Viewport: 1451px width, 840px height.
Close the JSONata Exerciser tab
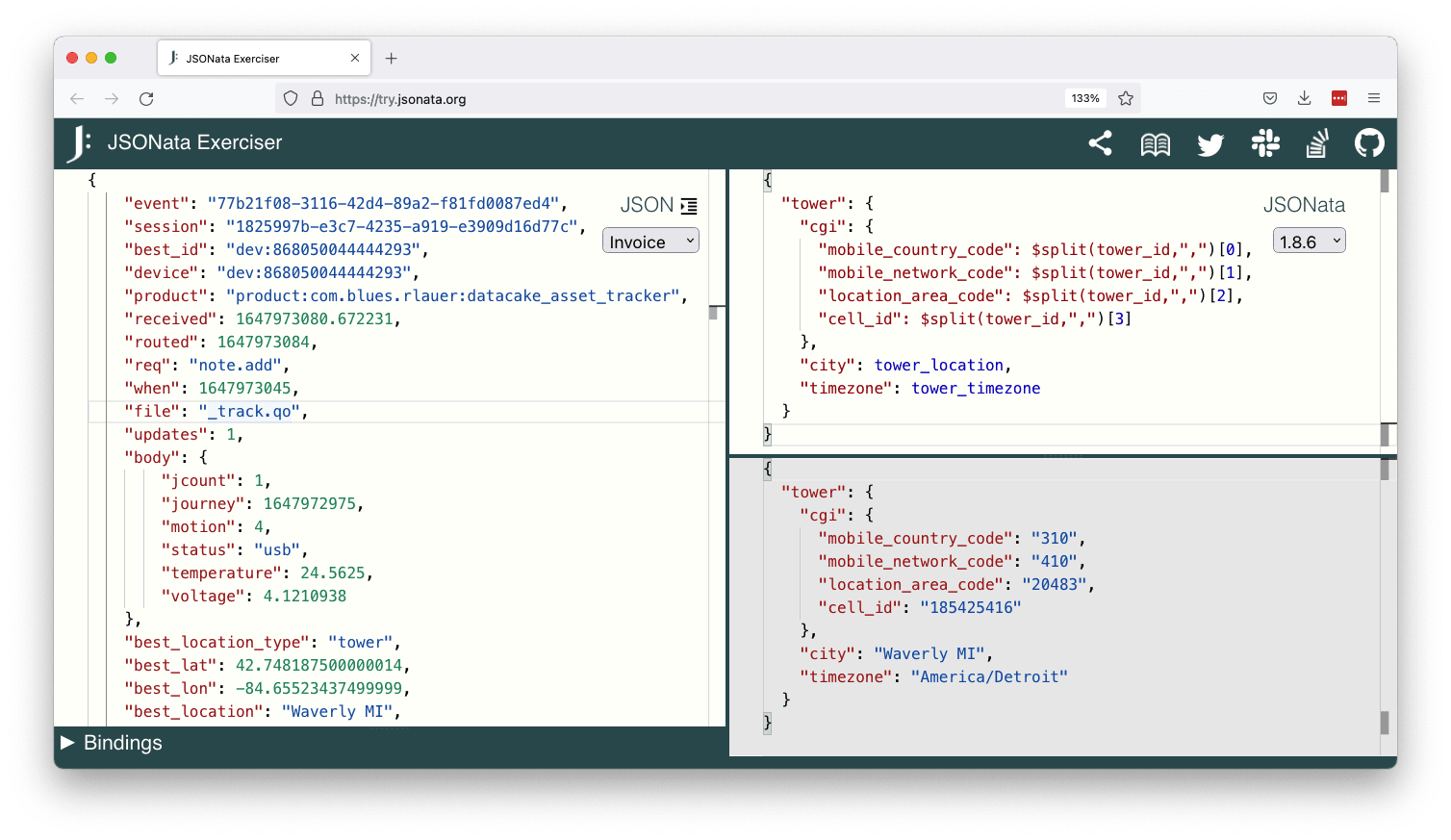click(x=355, y=59)
